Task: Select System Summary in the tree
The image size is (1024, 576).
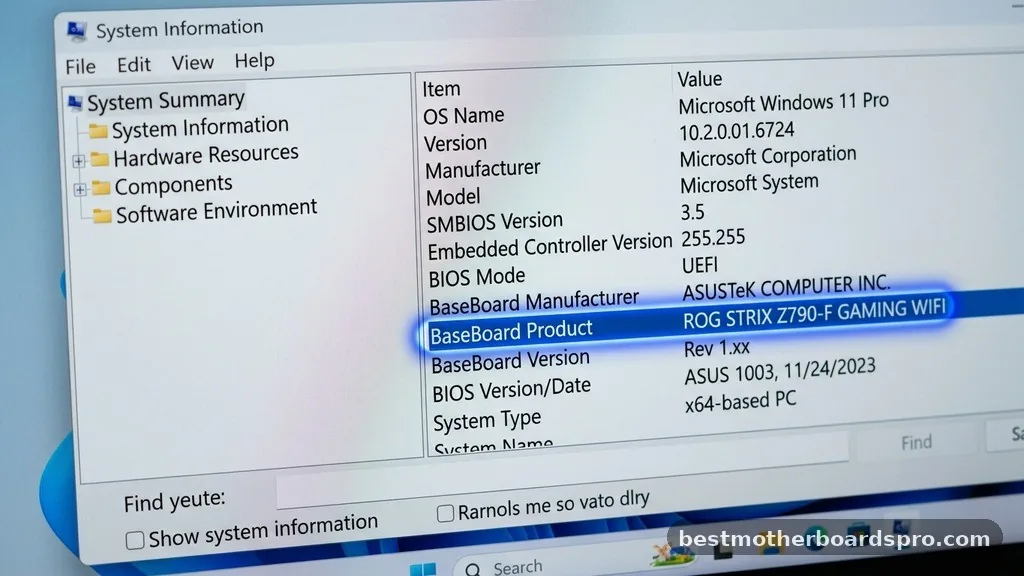Action: [x=166, y=101]
